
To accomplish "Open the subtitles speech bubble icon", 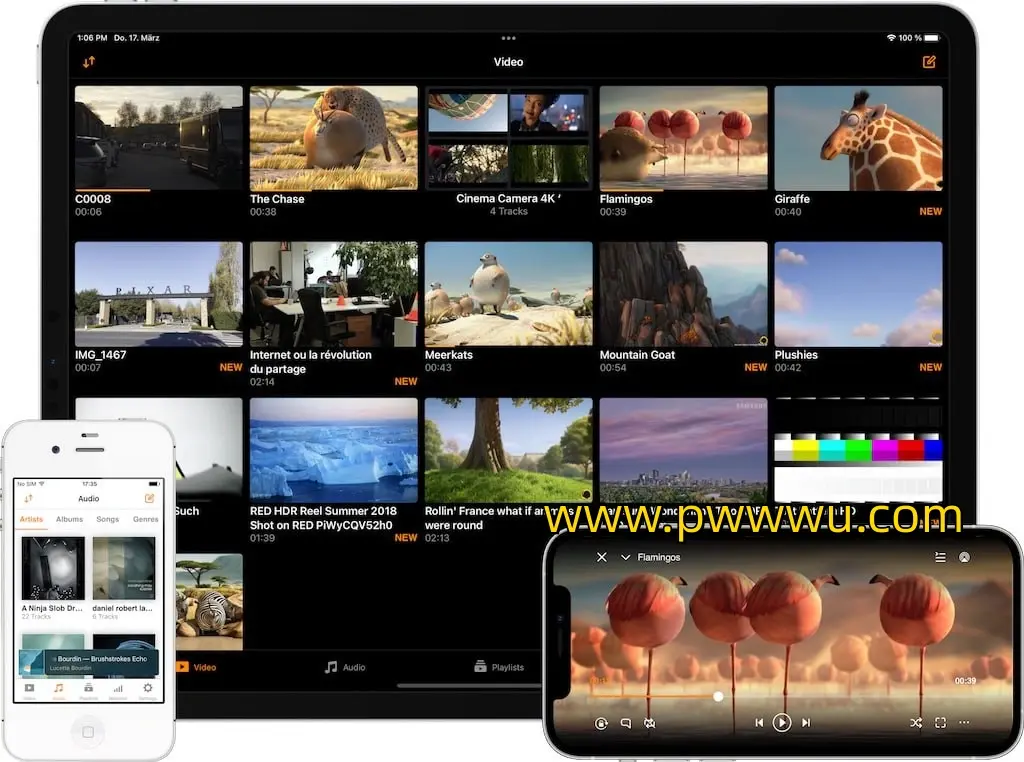I will pyautogui.click(x=626, y=722).
